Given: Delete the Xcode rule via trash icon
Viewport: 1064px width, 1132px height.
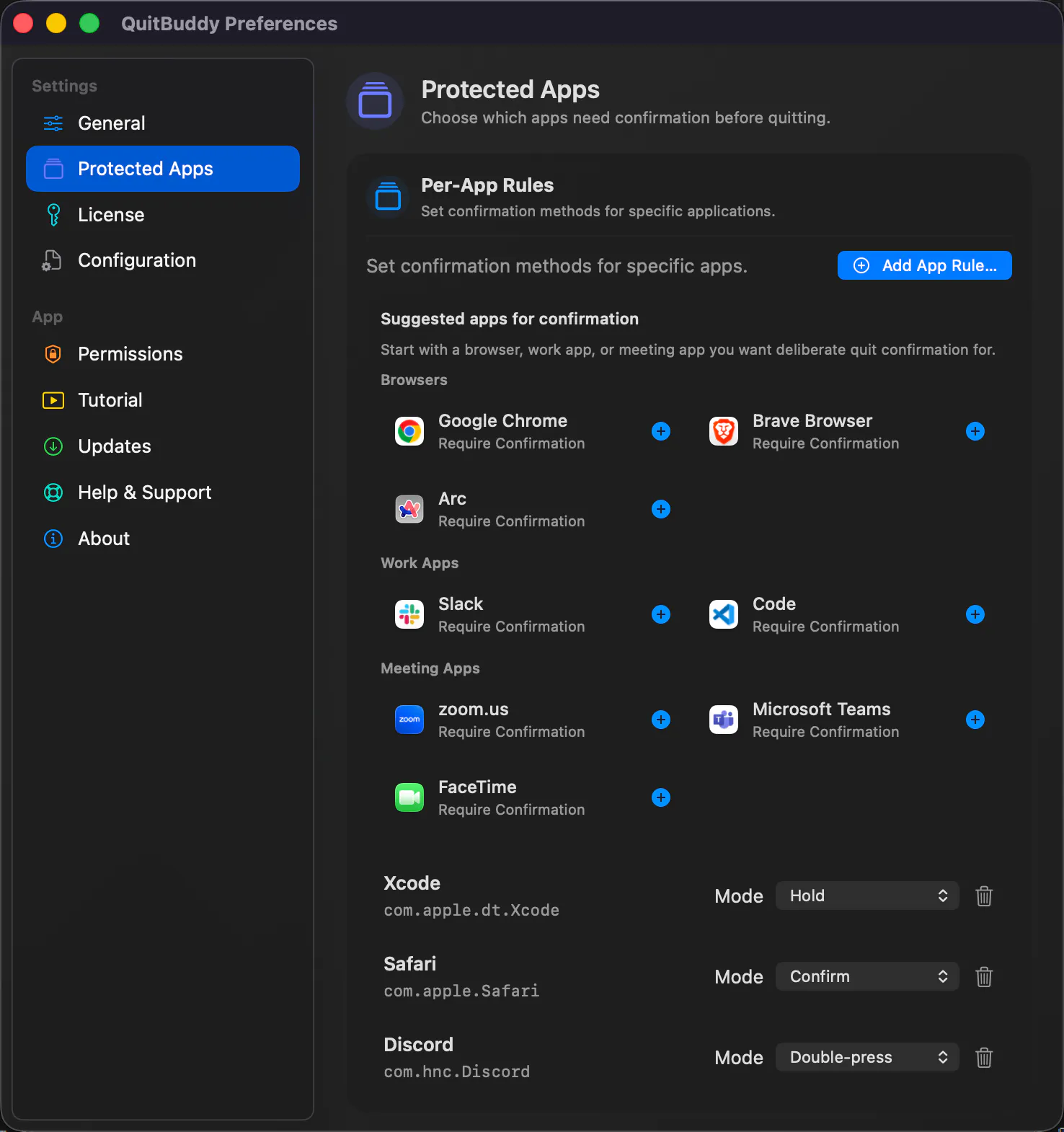Looking at the screenshot, I should tap(984, 896).
